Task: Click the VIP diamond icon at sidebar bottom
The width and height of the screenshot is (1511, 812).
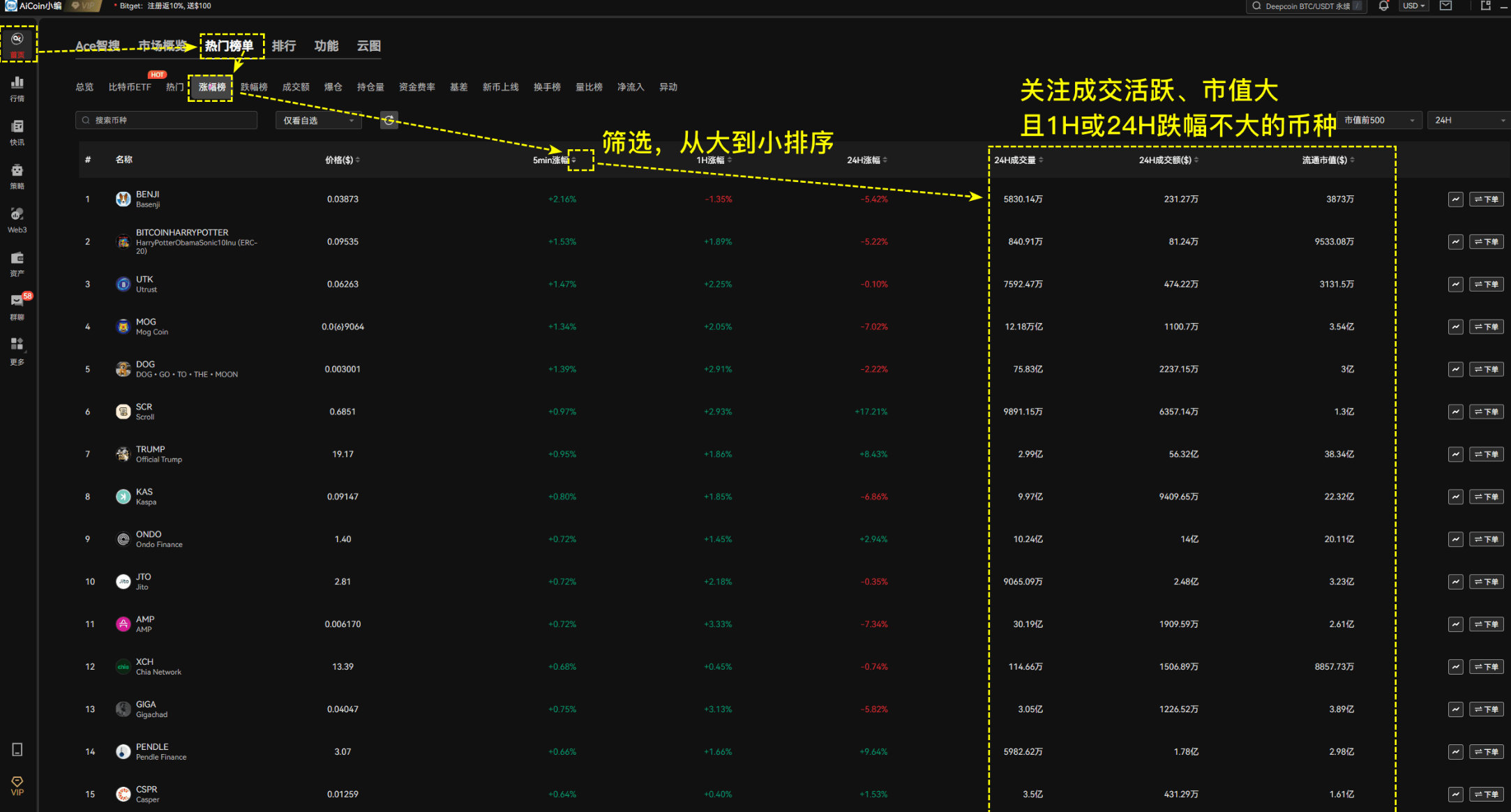Action: pos(17,785)
